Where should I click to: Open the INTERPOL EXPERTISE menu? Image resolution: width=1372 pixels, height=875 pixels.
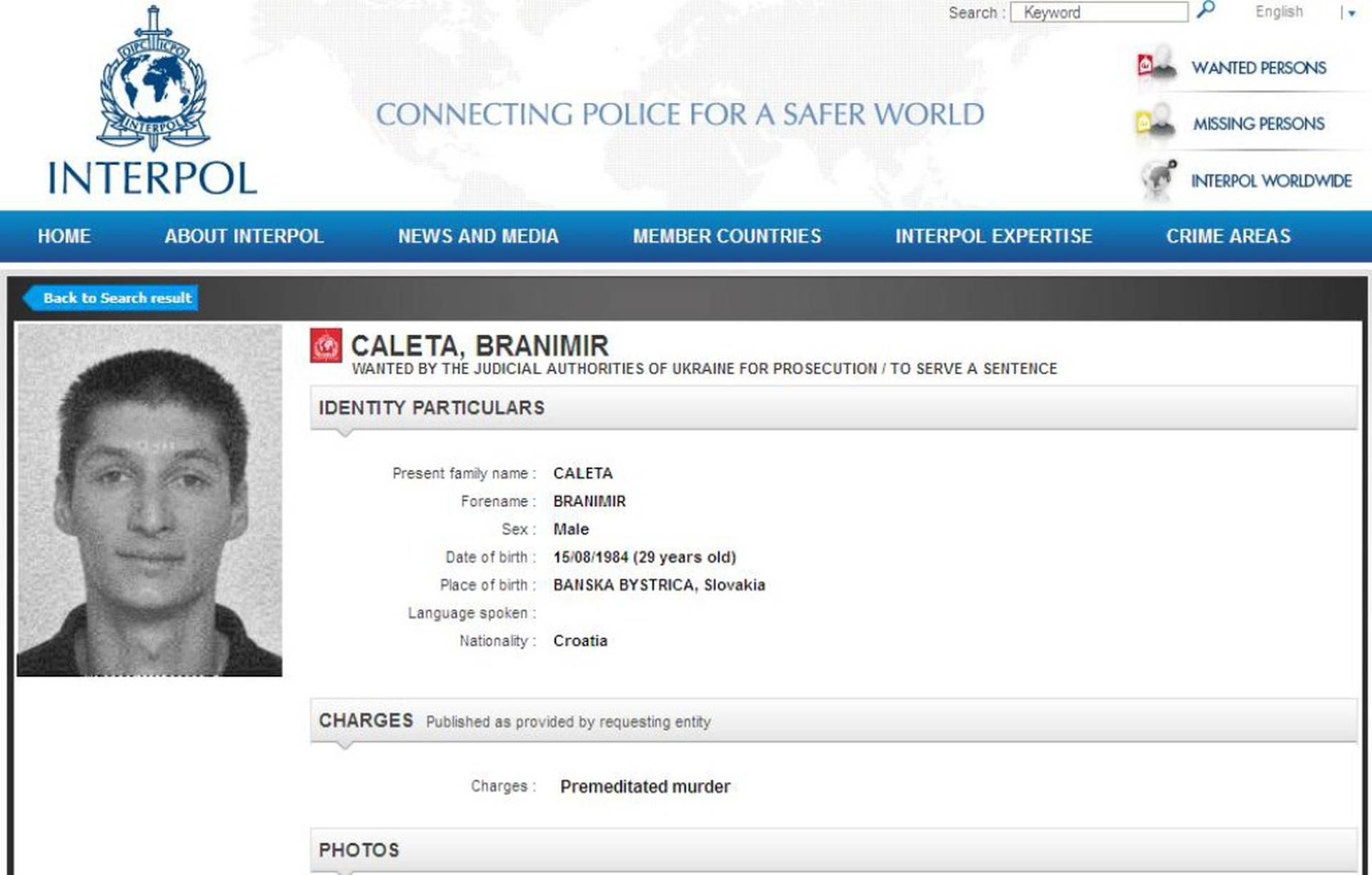point(993,237)
